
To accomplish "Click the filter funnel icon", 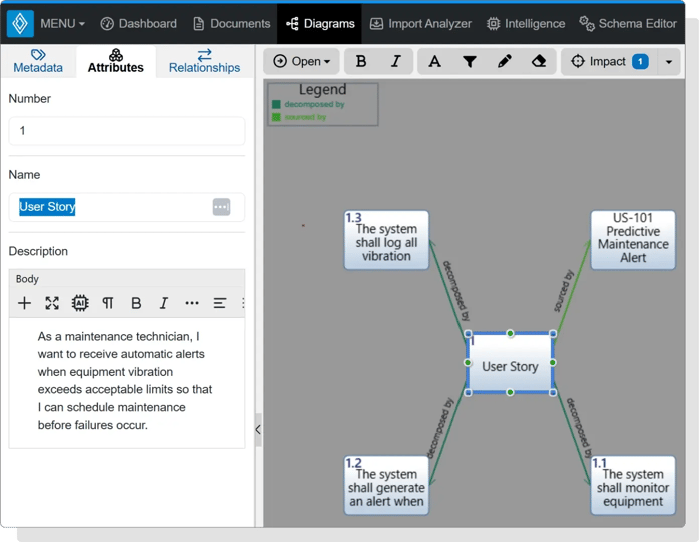I will tap(470, 61).
